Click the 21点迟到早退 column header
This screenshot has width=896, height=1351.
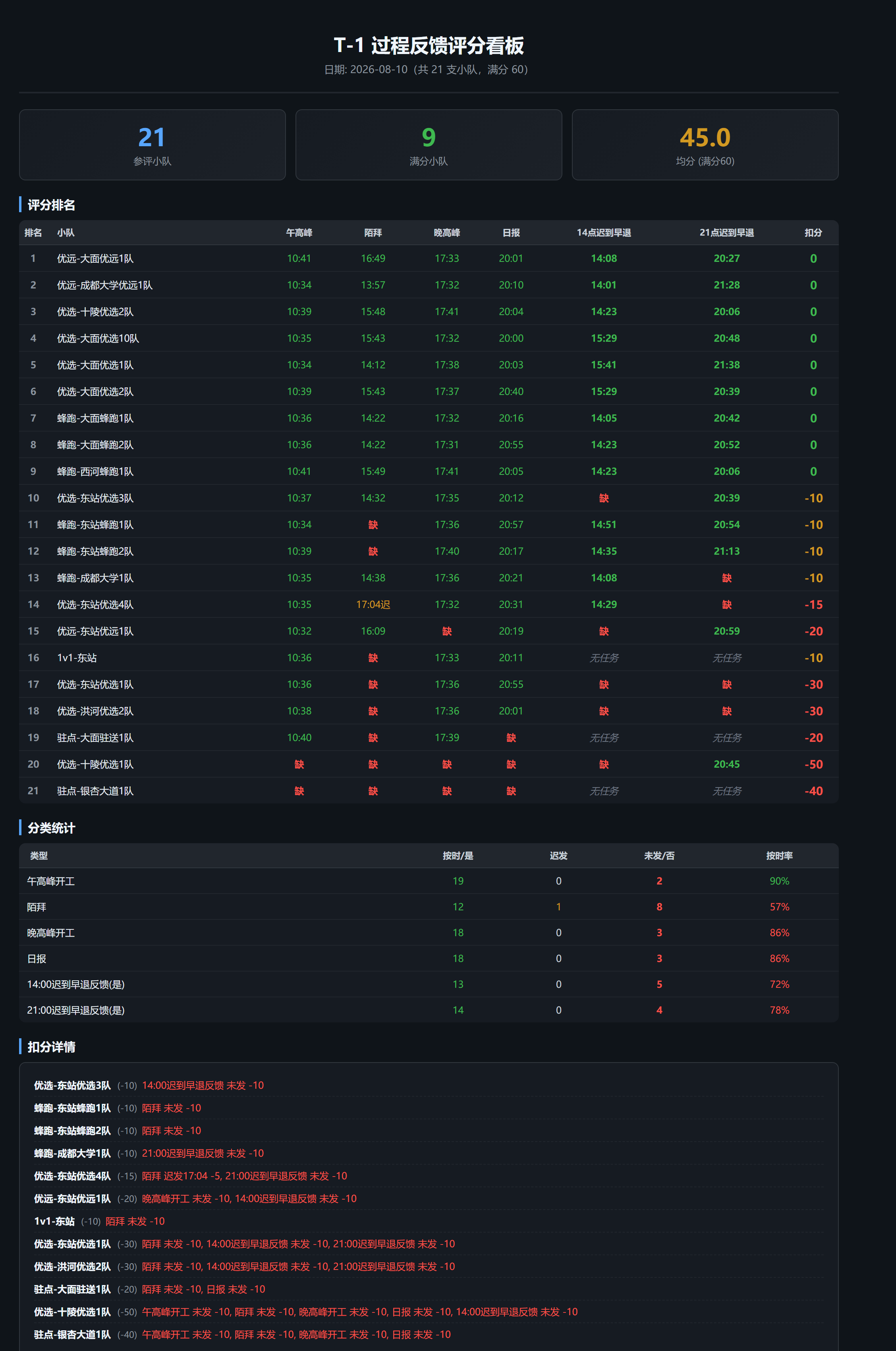tap(727, 233)
